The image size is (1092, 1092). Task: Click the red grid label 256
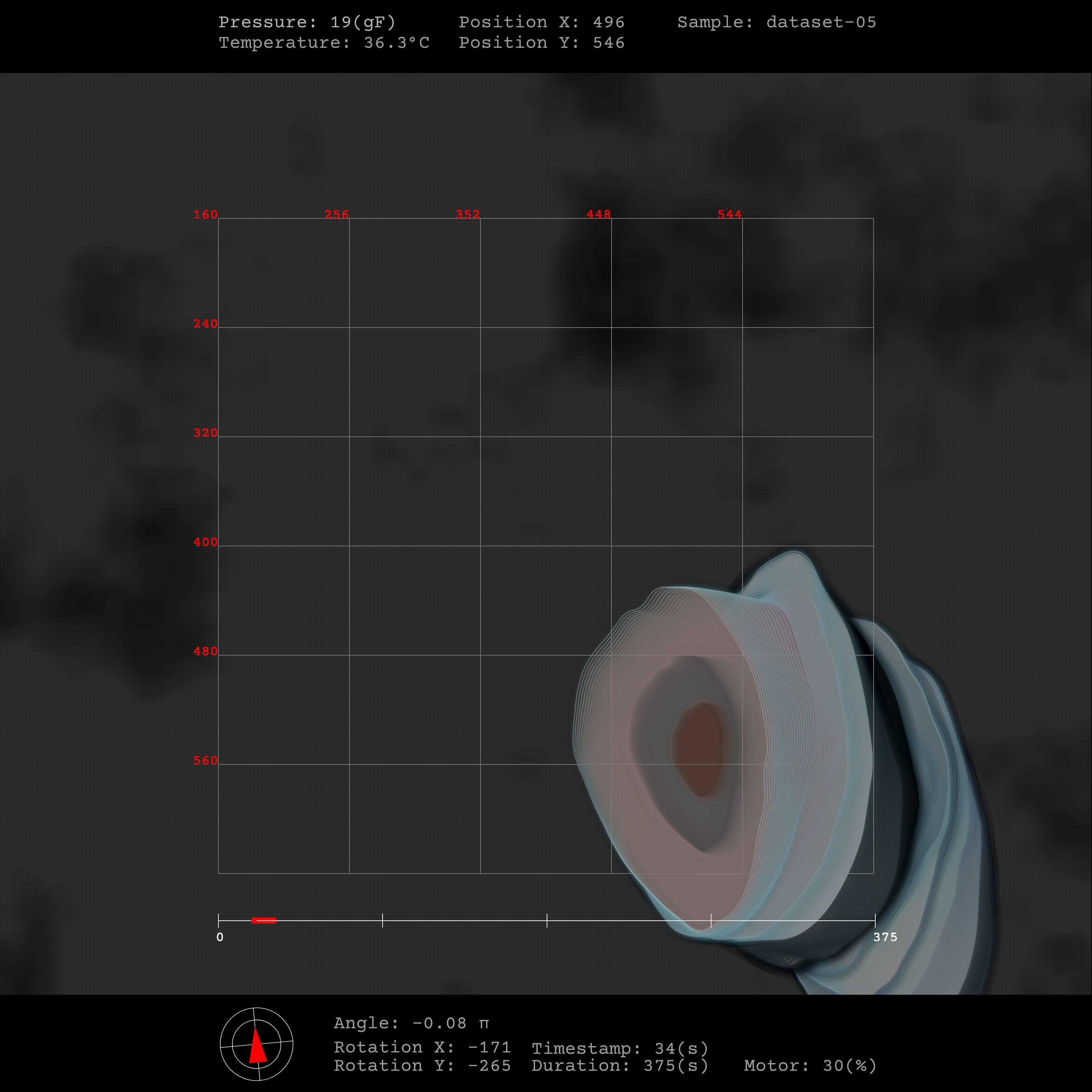pyautogui.click(x=336, y=215)
